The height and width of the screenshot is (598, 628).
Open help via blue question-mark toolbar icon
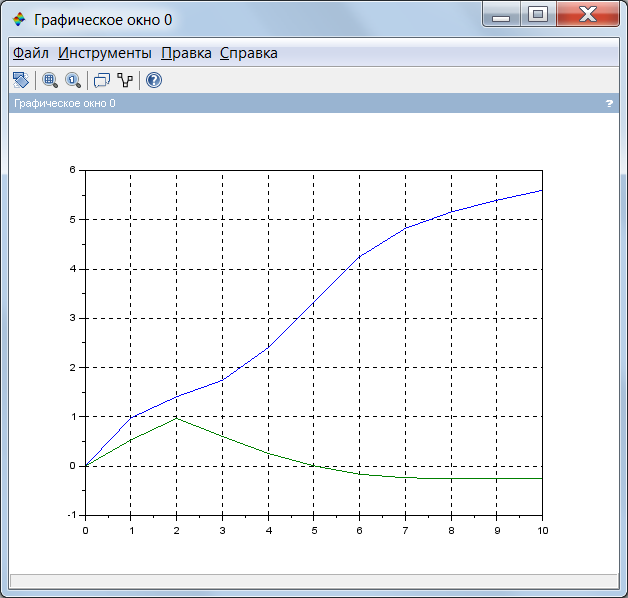(x=154, y=80)
